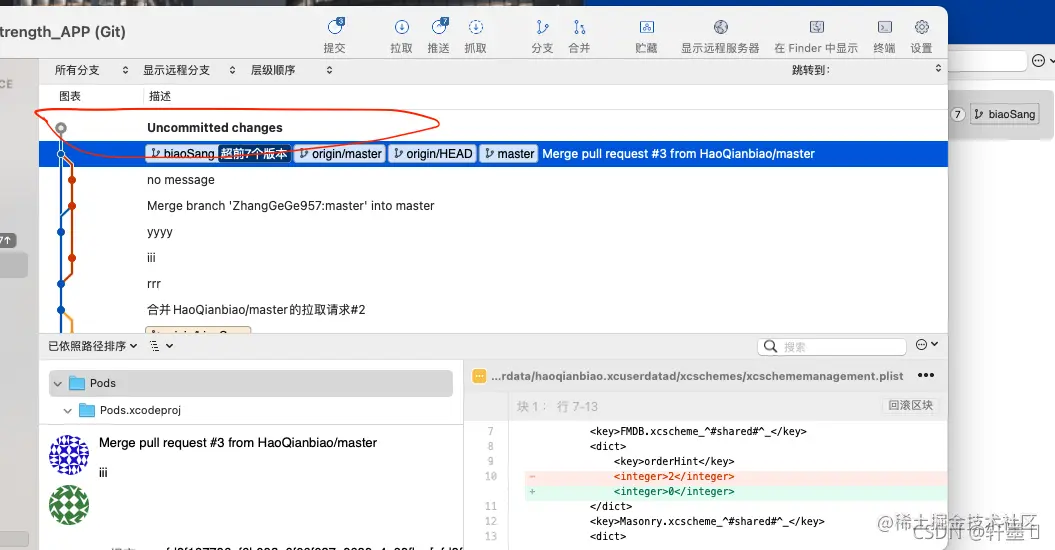The width and height of the screenshot is (1055, 550).
Task: Collapse the Pods.xcodeproj folder
Action: coord(67,411)
